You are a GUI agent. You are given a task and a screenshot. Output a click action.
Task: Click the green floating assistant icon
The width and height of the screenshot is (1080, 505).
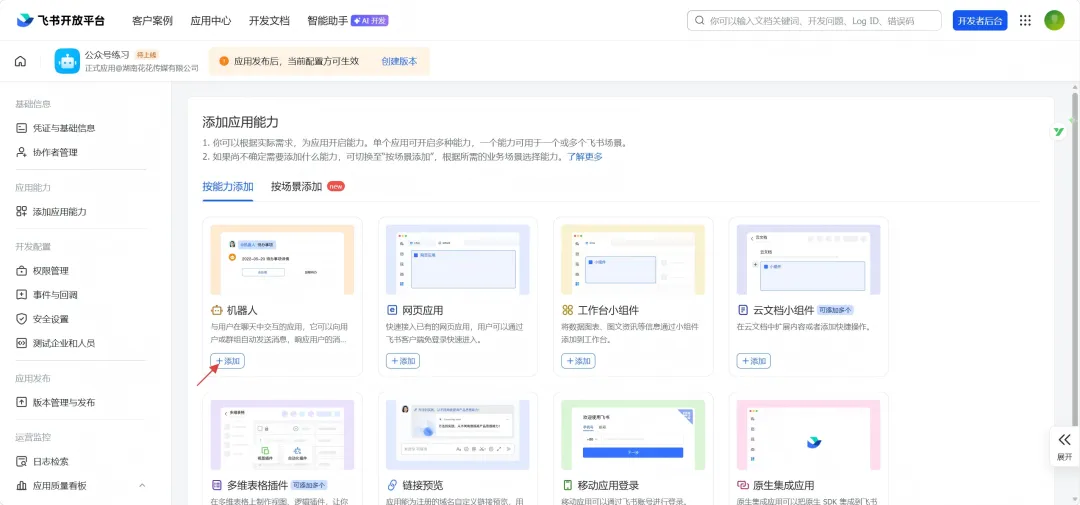tap(1059, 132)
